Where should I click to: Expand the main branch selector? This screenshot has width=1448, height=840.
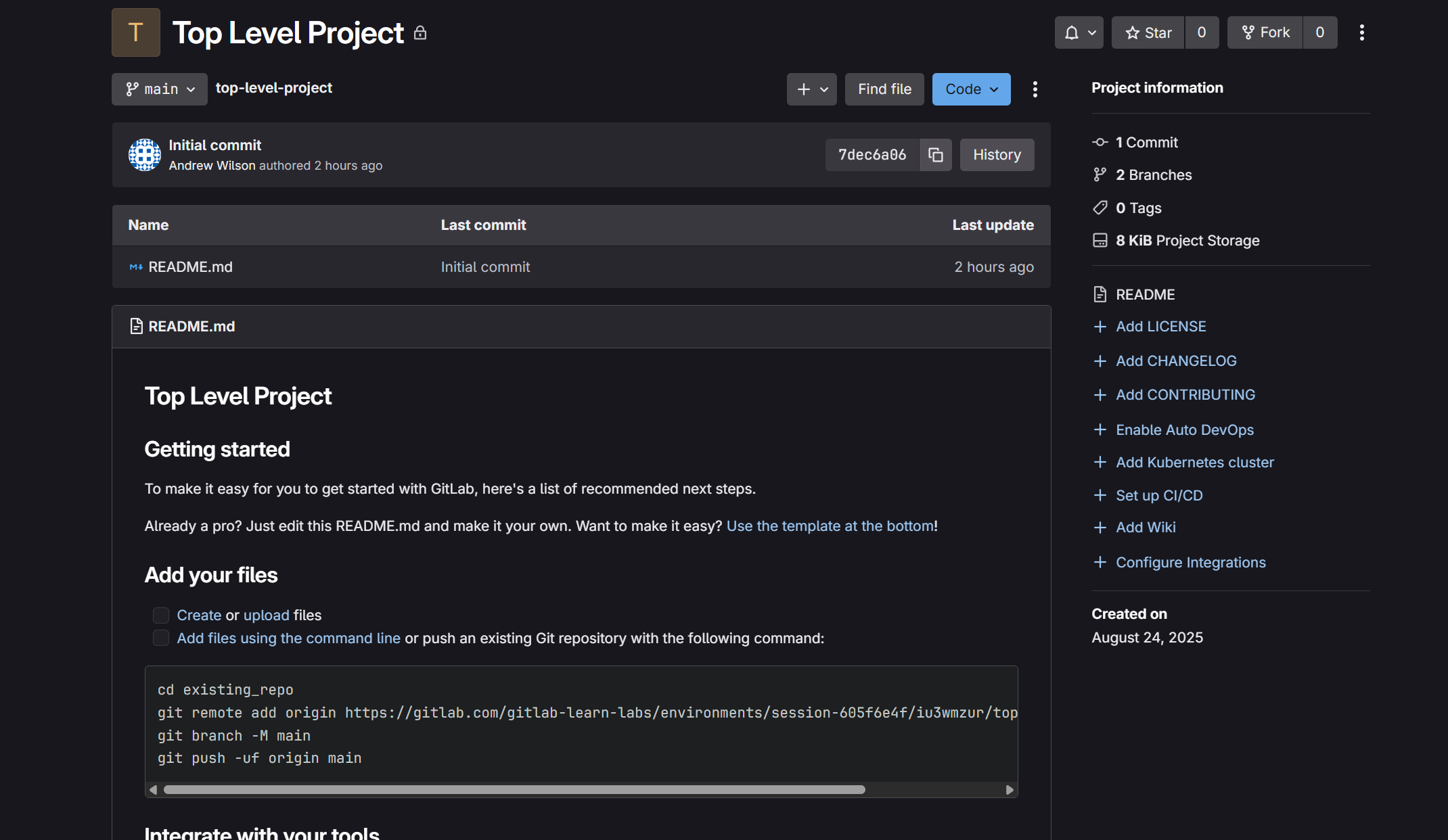click(160, 89)
